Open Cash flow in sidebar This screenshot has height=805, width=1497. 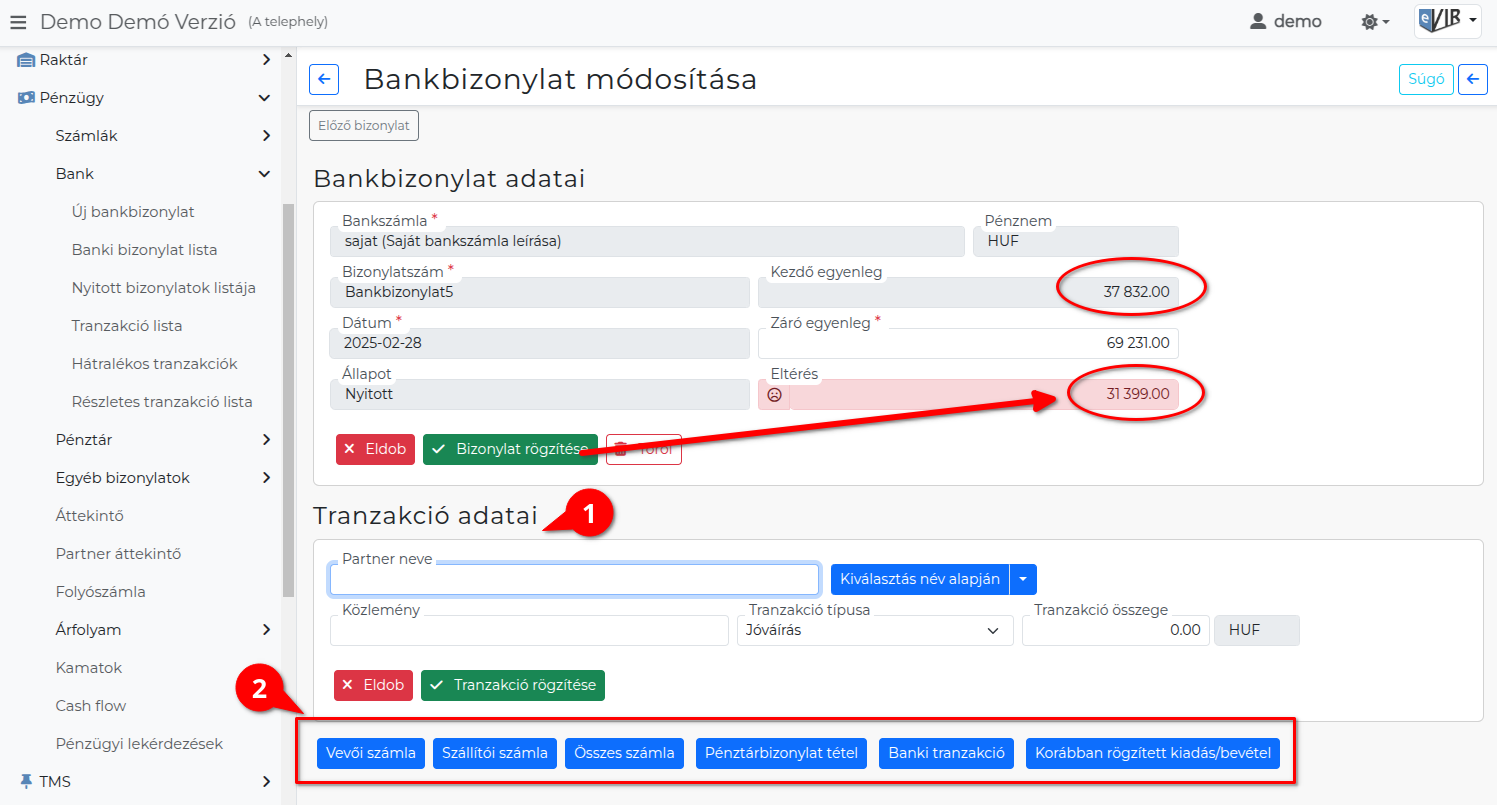(91, 706)
